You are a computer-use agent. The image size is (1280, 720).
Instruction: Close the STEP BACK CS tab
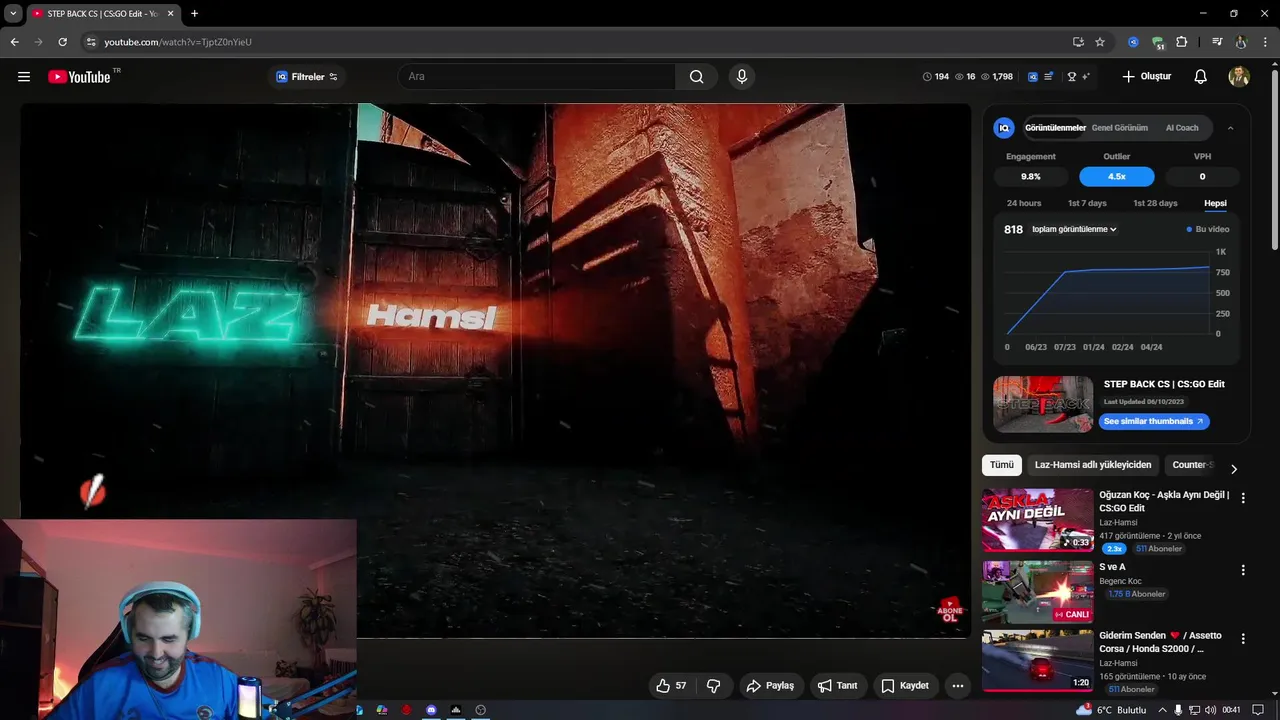[x=169, y=14]
